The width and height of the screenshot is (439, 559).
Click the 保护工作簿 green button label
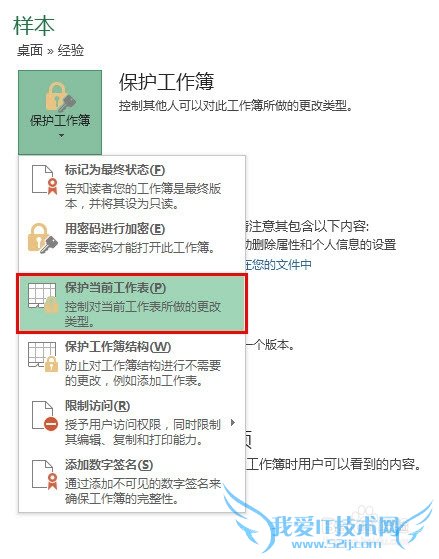tap(60, 120)
